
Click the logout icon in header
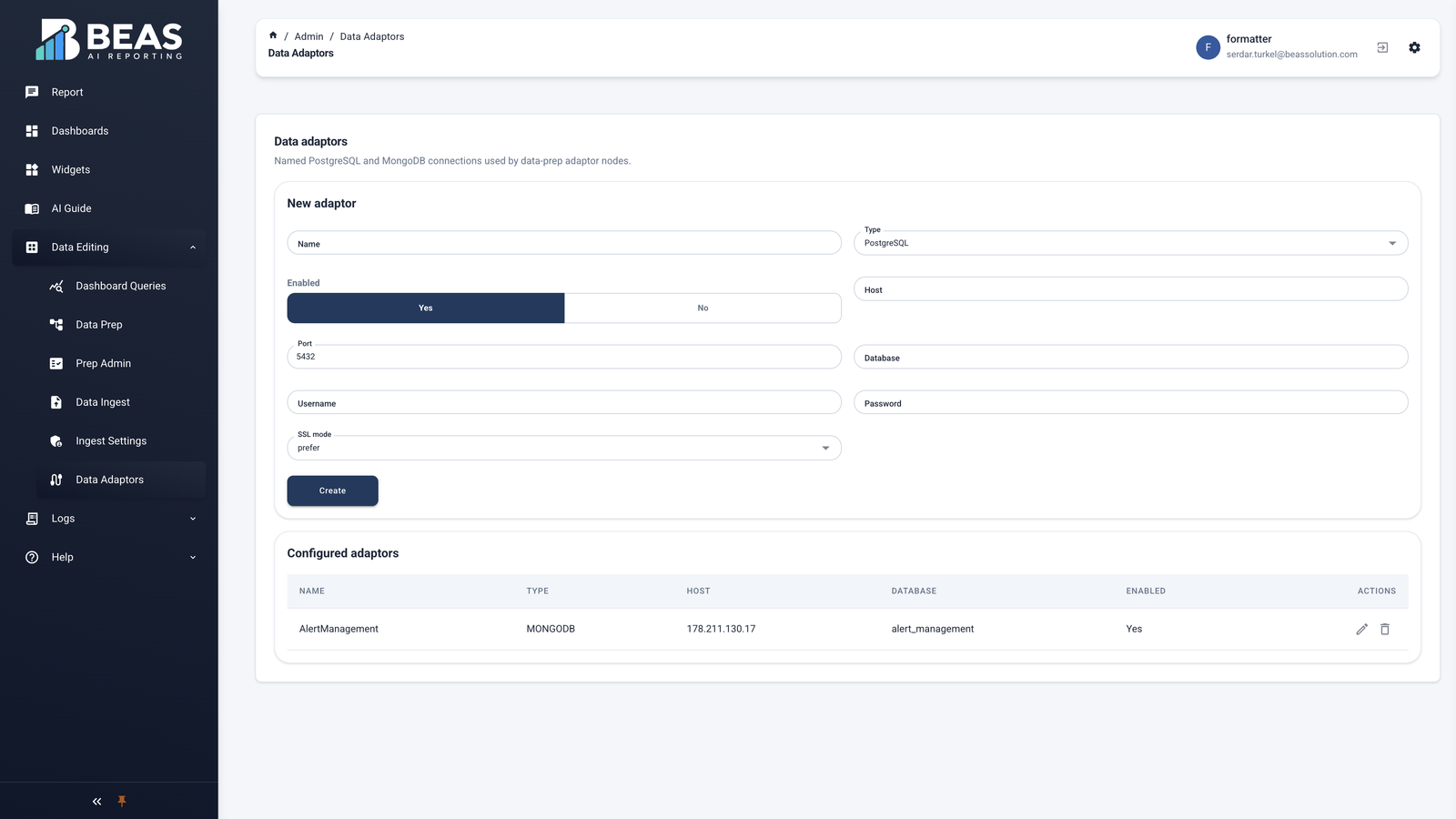coord(1382,47)
